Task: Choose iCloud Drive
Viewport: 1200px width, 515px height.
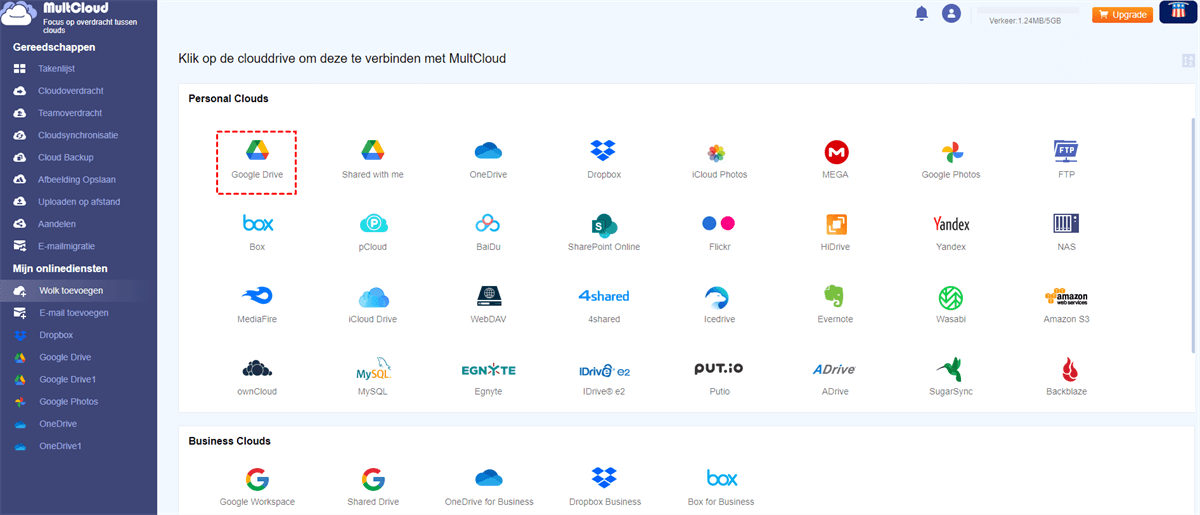Action: pos(373,305)
